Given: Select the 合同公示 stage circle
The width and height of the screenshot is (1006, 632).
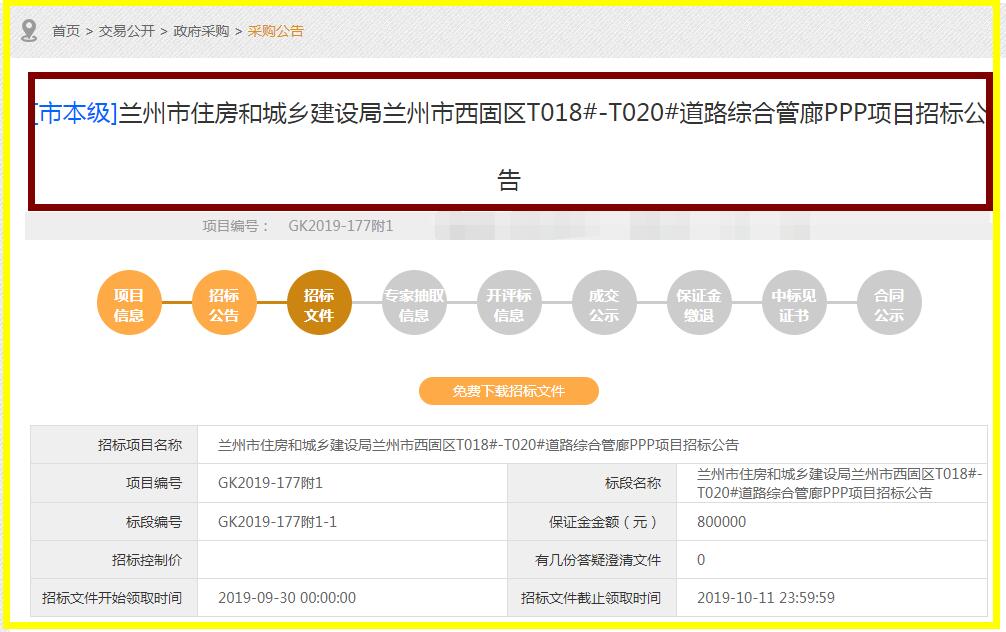Looking at the screenshot, I should [x=888, y=302].
